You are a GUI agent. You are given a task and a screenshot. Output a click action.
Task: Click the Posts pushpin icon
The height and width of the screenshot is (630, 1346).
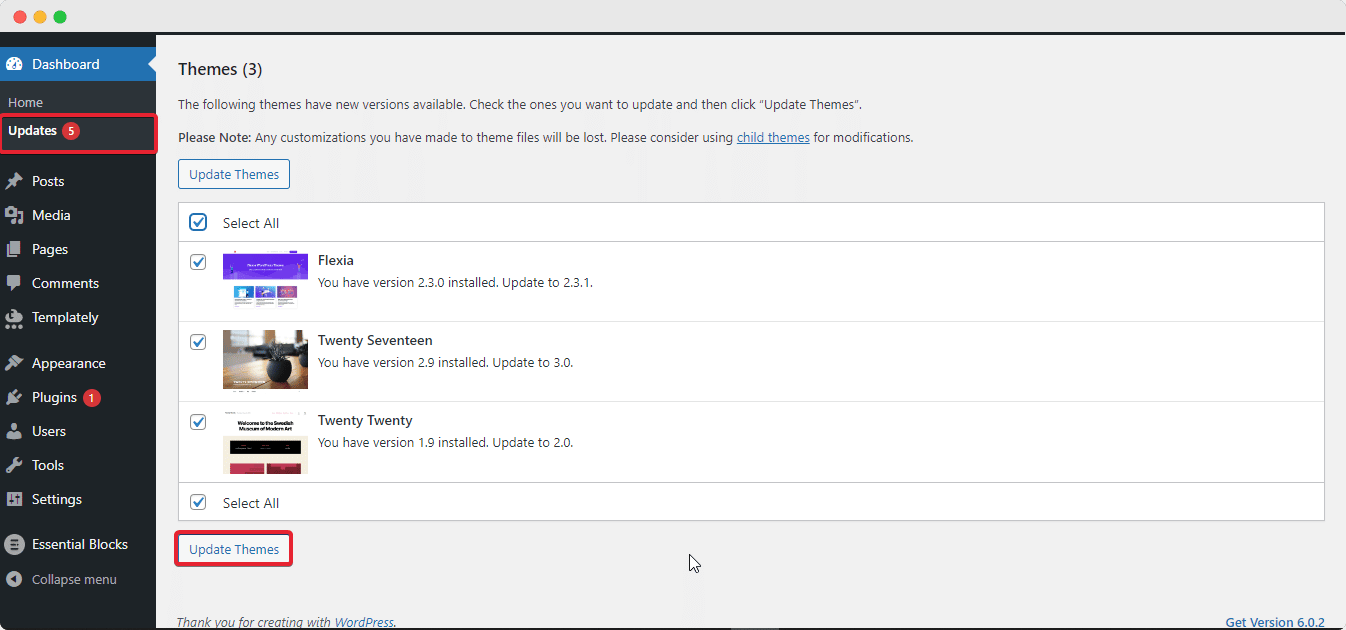coord(14,181)
